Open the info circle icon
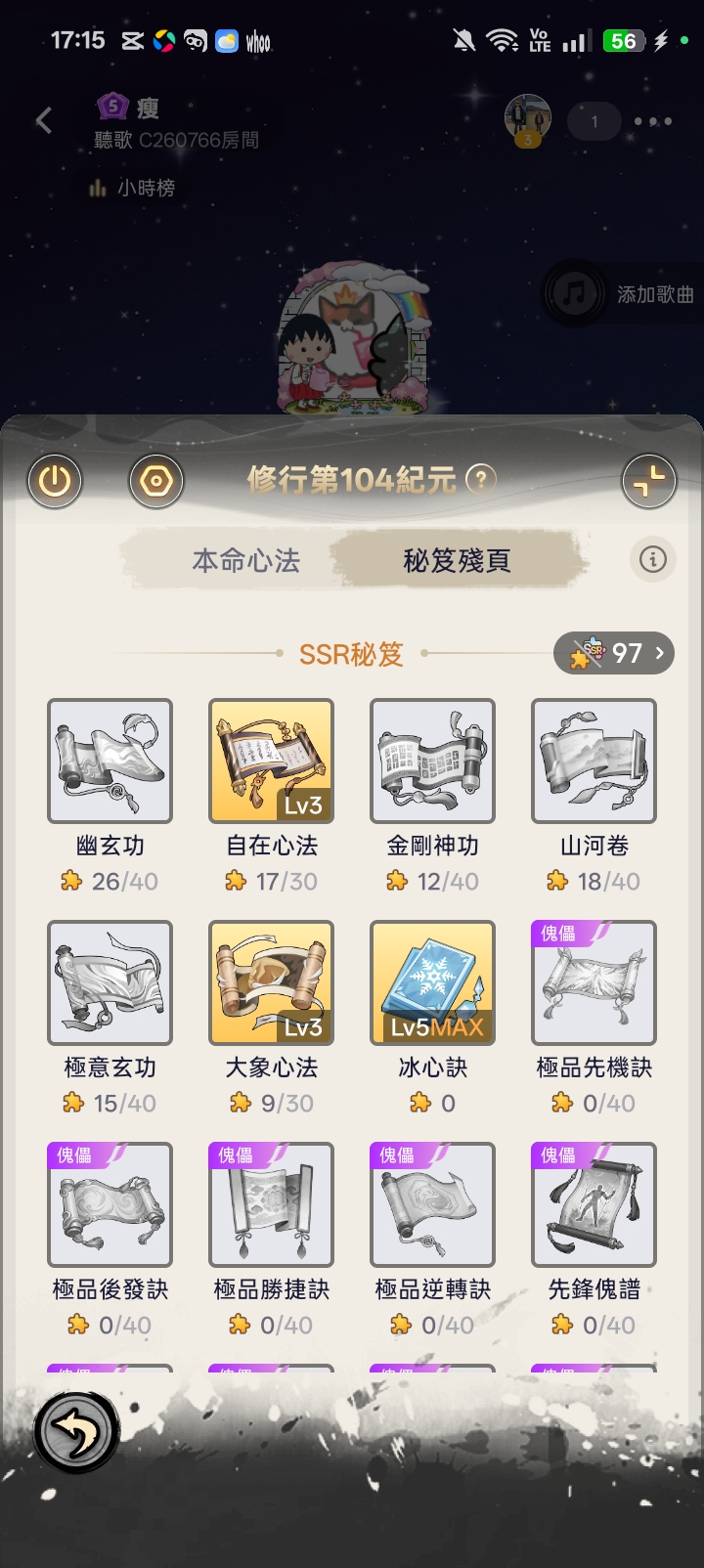Image resolution: width=704 pixels, height=1568 pixels. click(652, 559)
